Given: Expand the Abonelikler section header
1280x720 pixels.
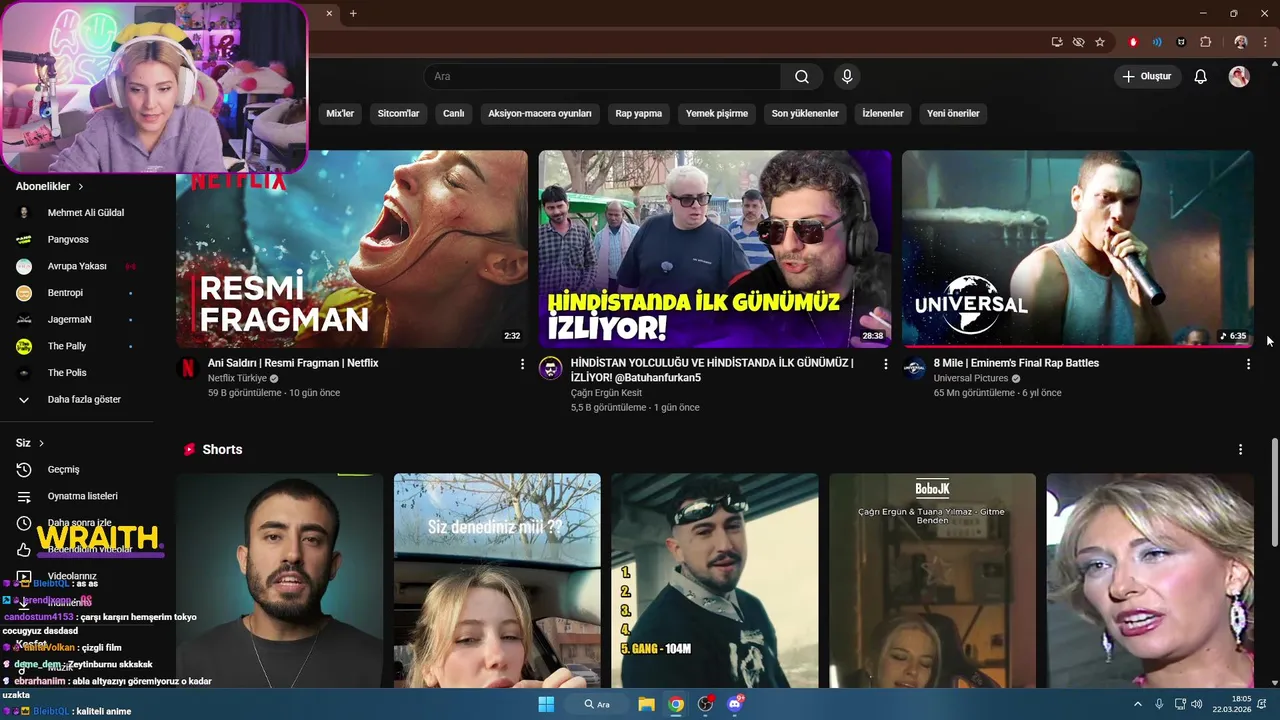Looking at the screenshot, I should point(50,186).
